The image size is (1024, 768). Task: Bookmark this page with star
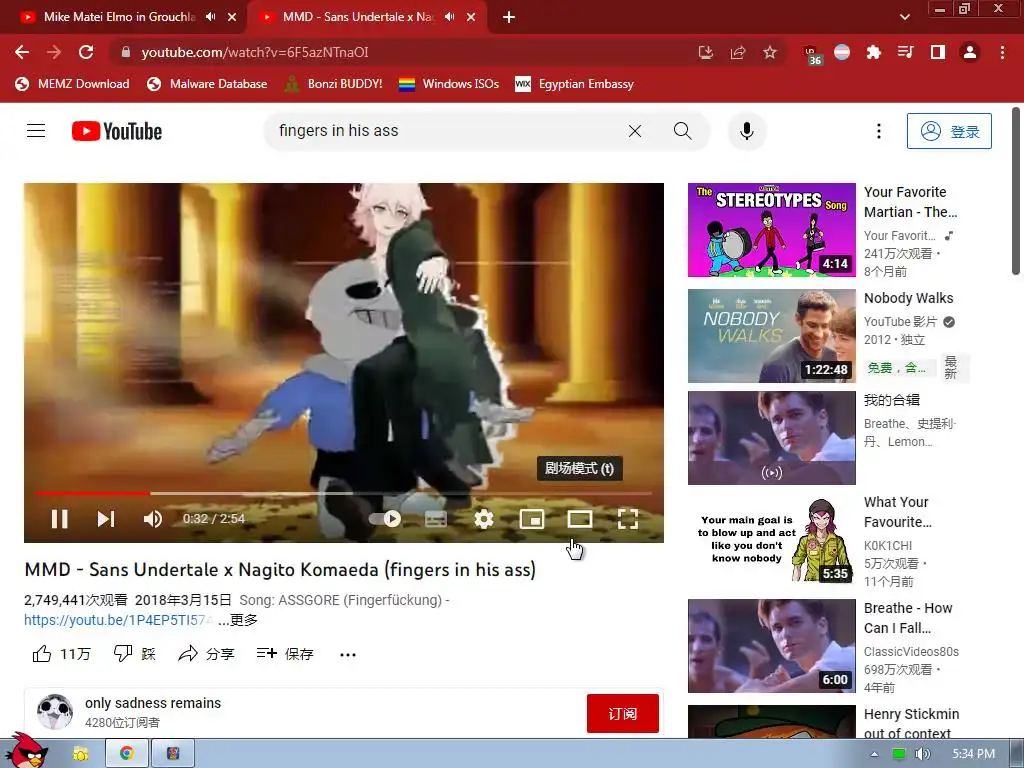click(x=770, y=52)
